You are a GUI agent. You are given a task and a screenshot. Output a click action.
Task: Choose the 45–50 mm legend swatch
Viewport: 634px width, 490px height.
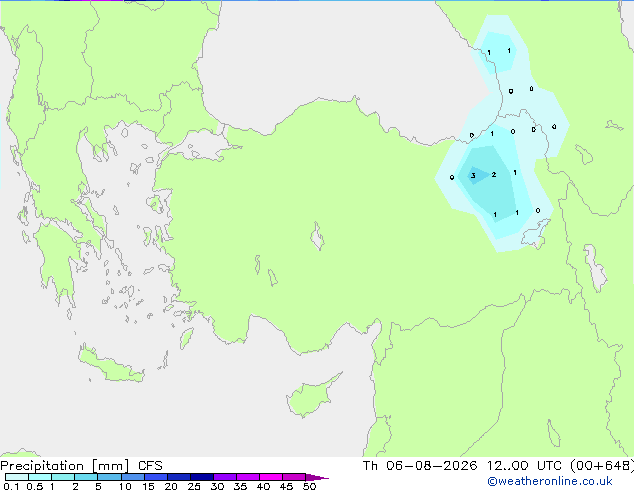pos(294,477)
